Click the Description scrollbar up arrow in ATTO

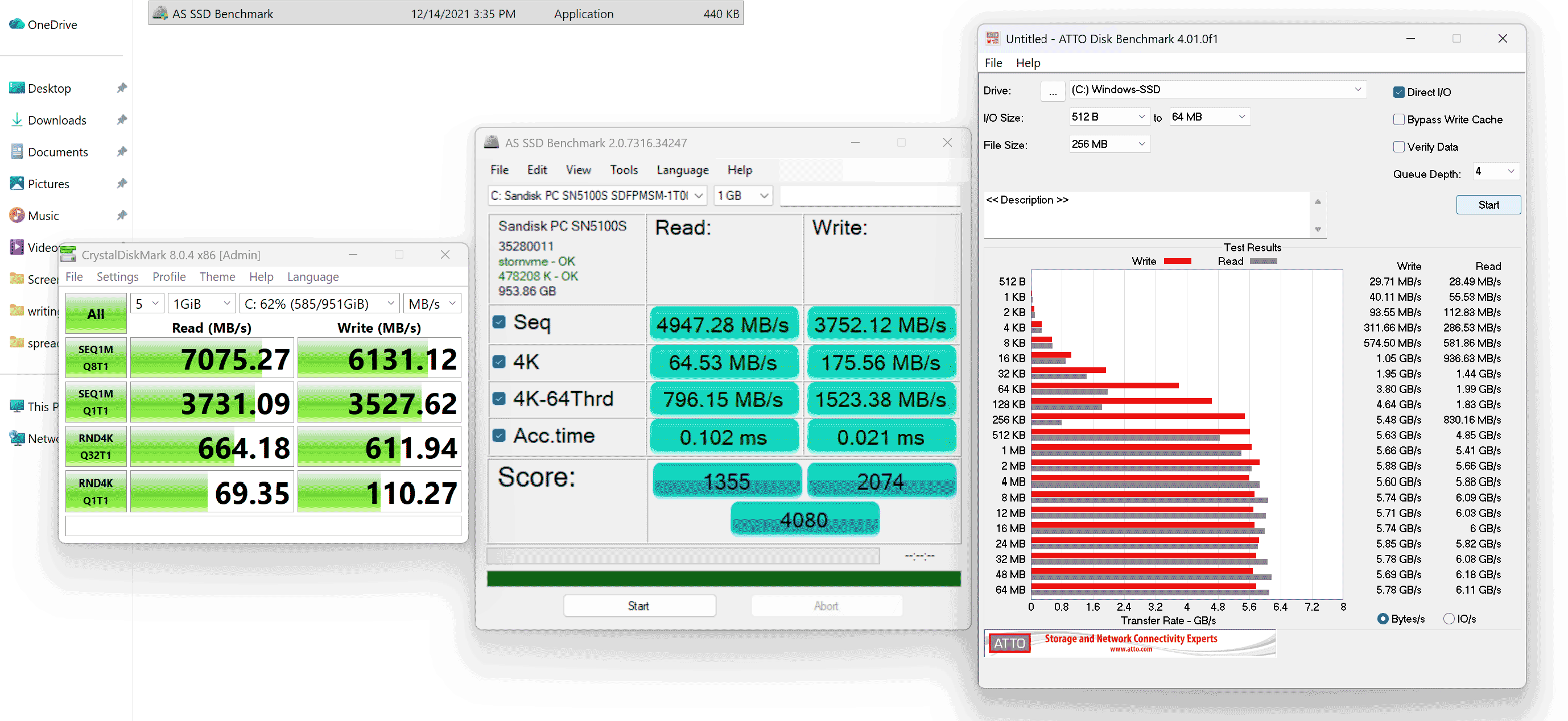coord(1318,201)
